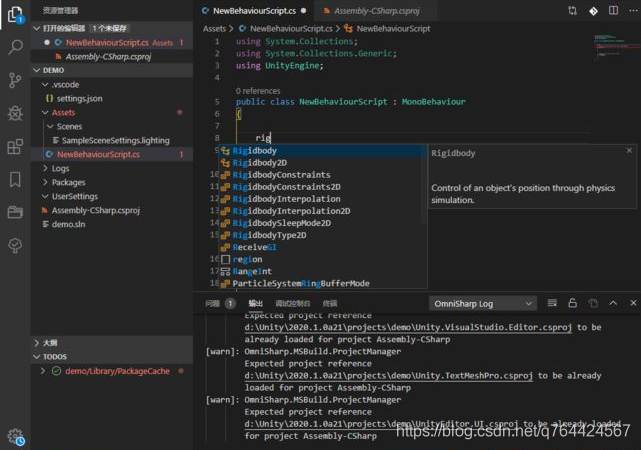The image size is (641, 450).
Task: Clear the output panel log
Action: (x=552, y=303)
